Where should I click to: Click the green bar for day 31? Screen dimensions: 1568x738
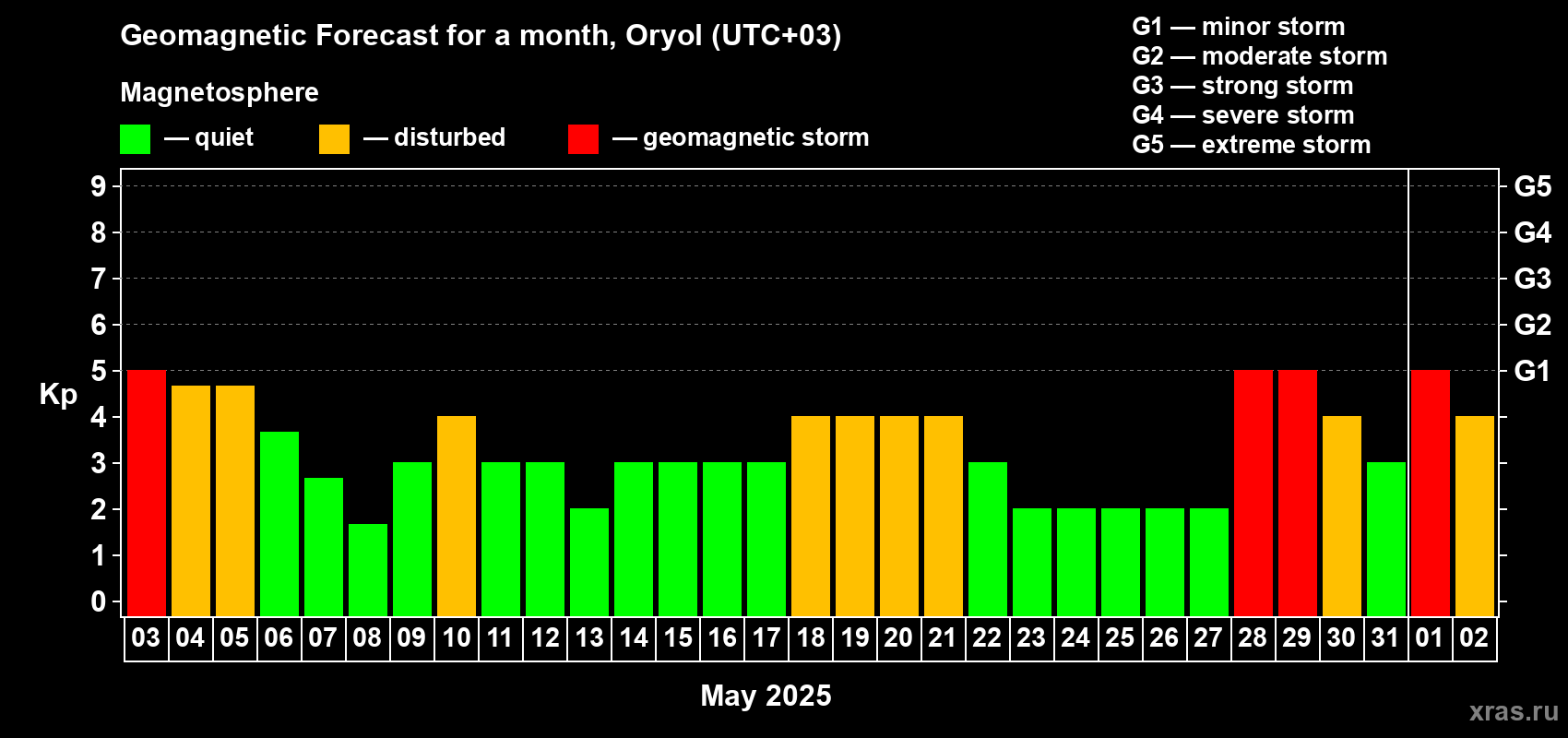click(x=1386, y=539)
